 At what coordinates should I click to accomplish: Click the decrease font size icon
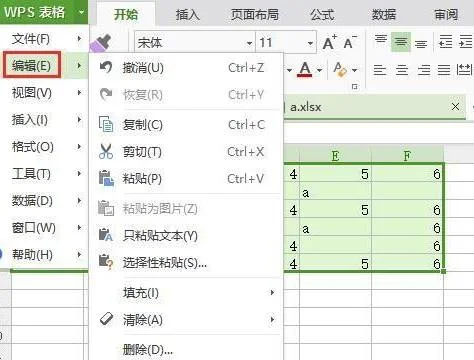(349, 43)
